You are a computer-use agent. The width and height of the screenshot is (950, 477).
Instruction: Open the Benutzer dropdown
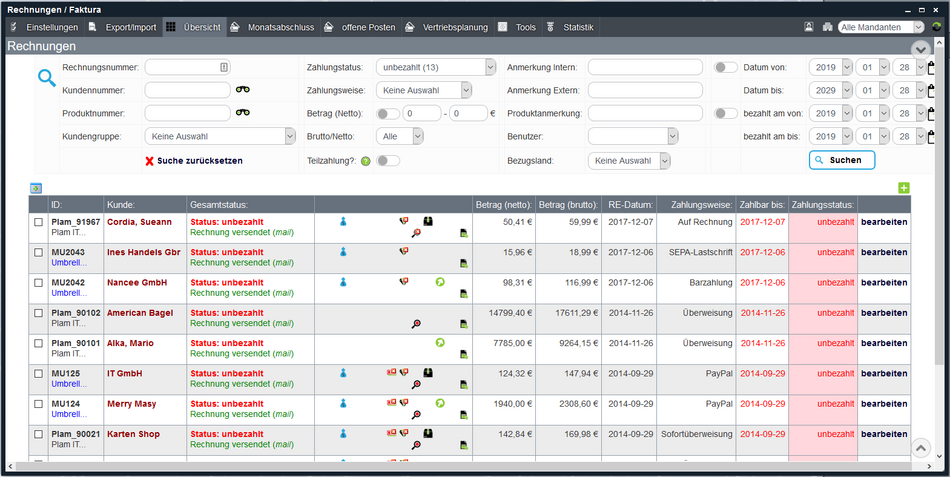pos(633,136)
